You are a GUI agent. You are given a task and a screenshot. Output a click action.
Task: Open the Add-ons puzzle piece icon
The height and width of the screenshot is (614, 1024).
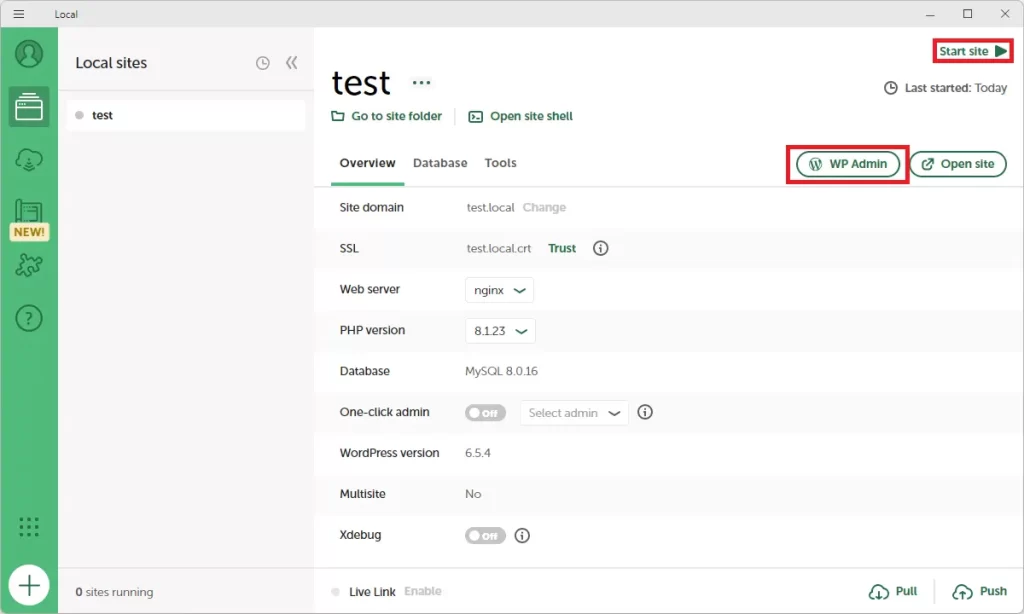(x=29, y=266)
